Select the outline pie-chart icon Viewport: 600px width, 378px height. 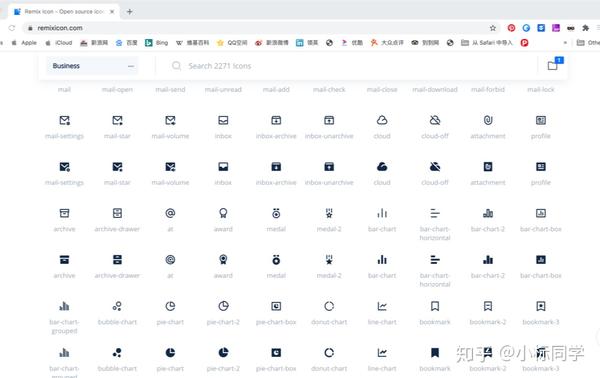pos(170,306)
